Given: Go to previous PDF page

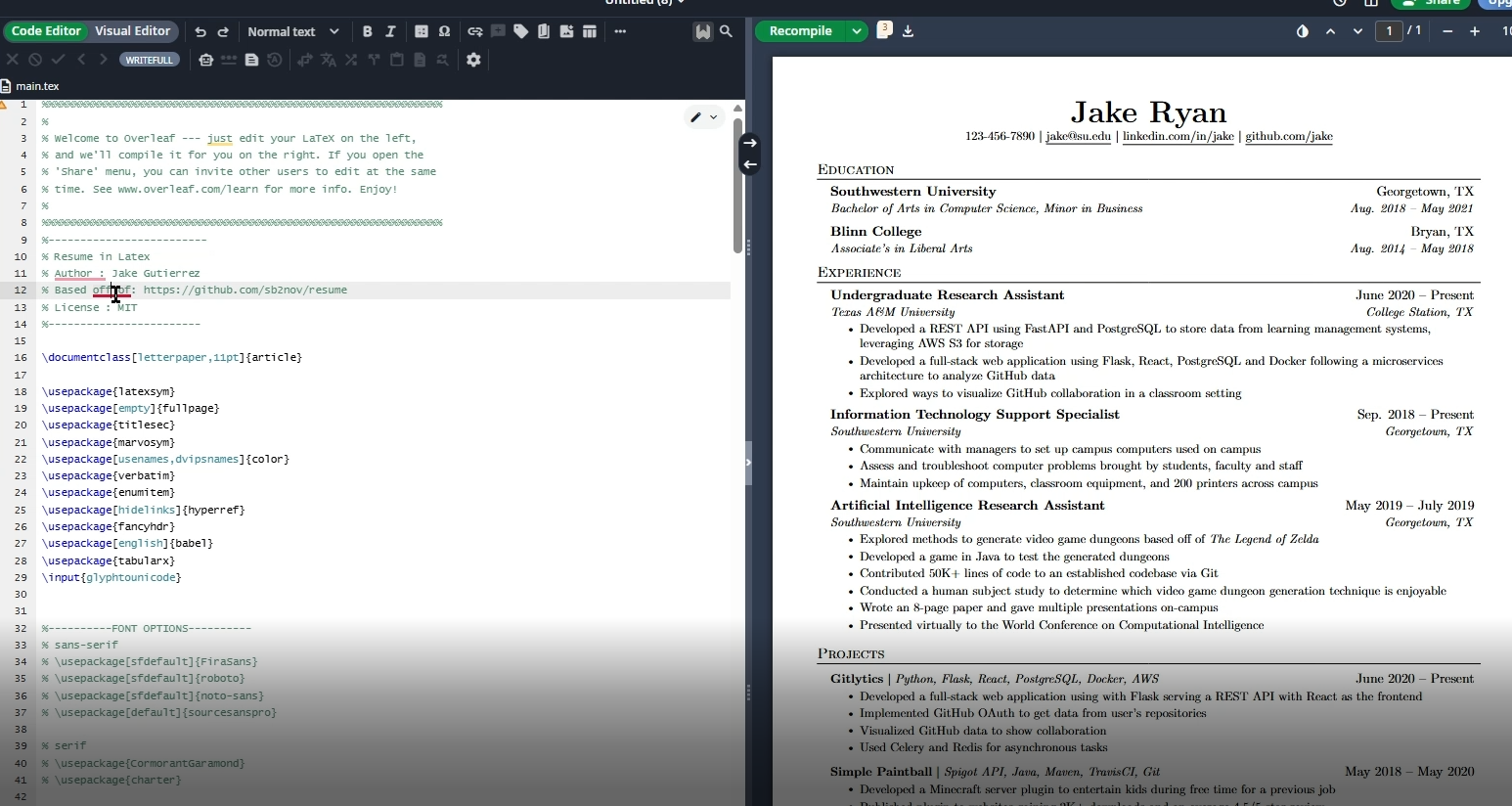Looking at the screenshot, I should tap(1330, 31).
